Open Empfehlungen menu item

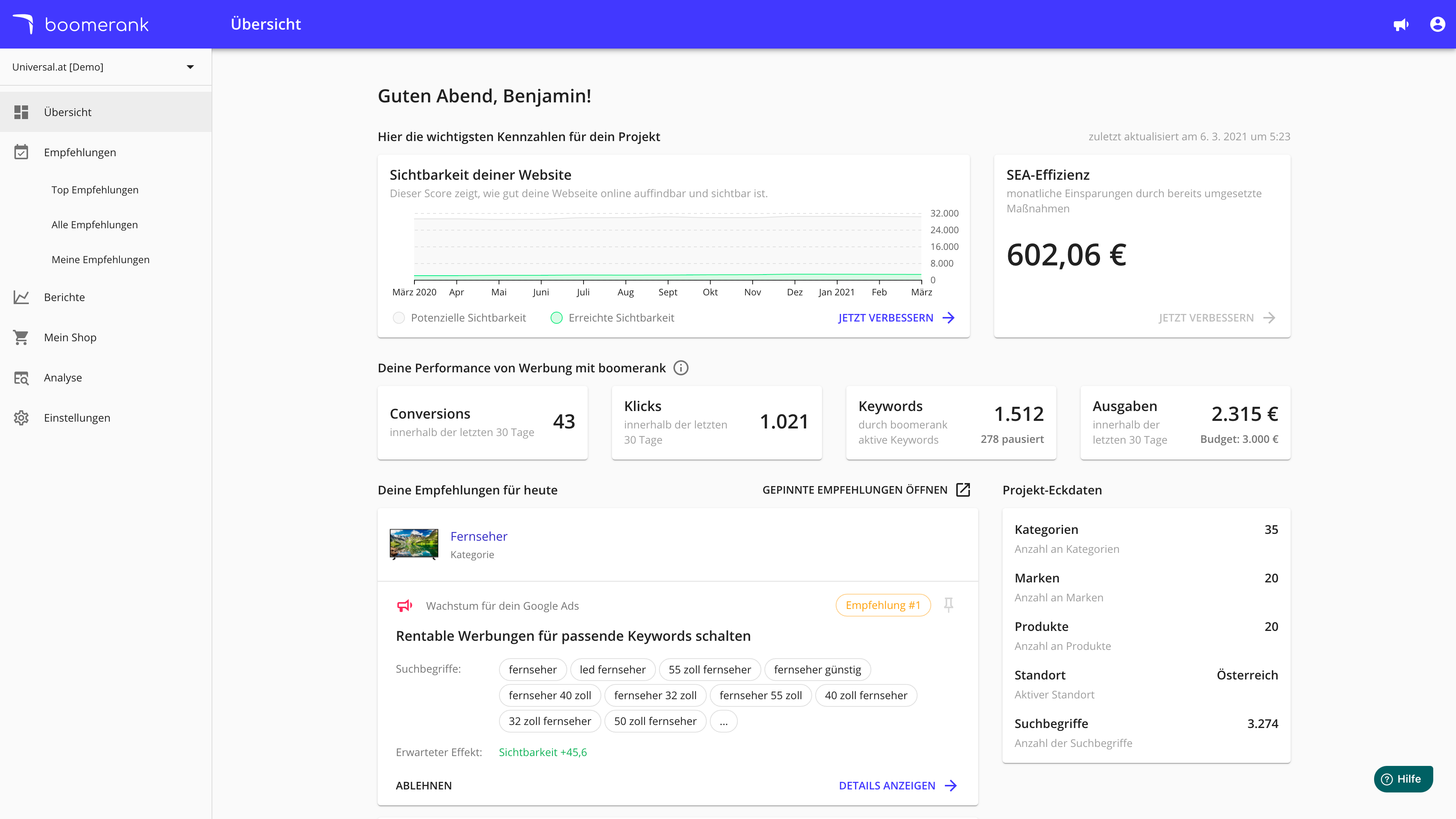click(106, 152)
